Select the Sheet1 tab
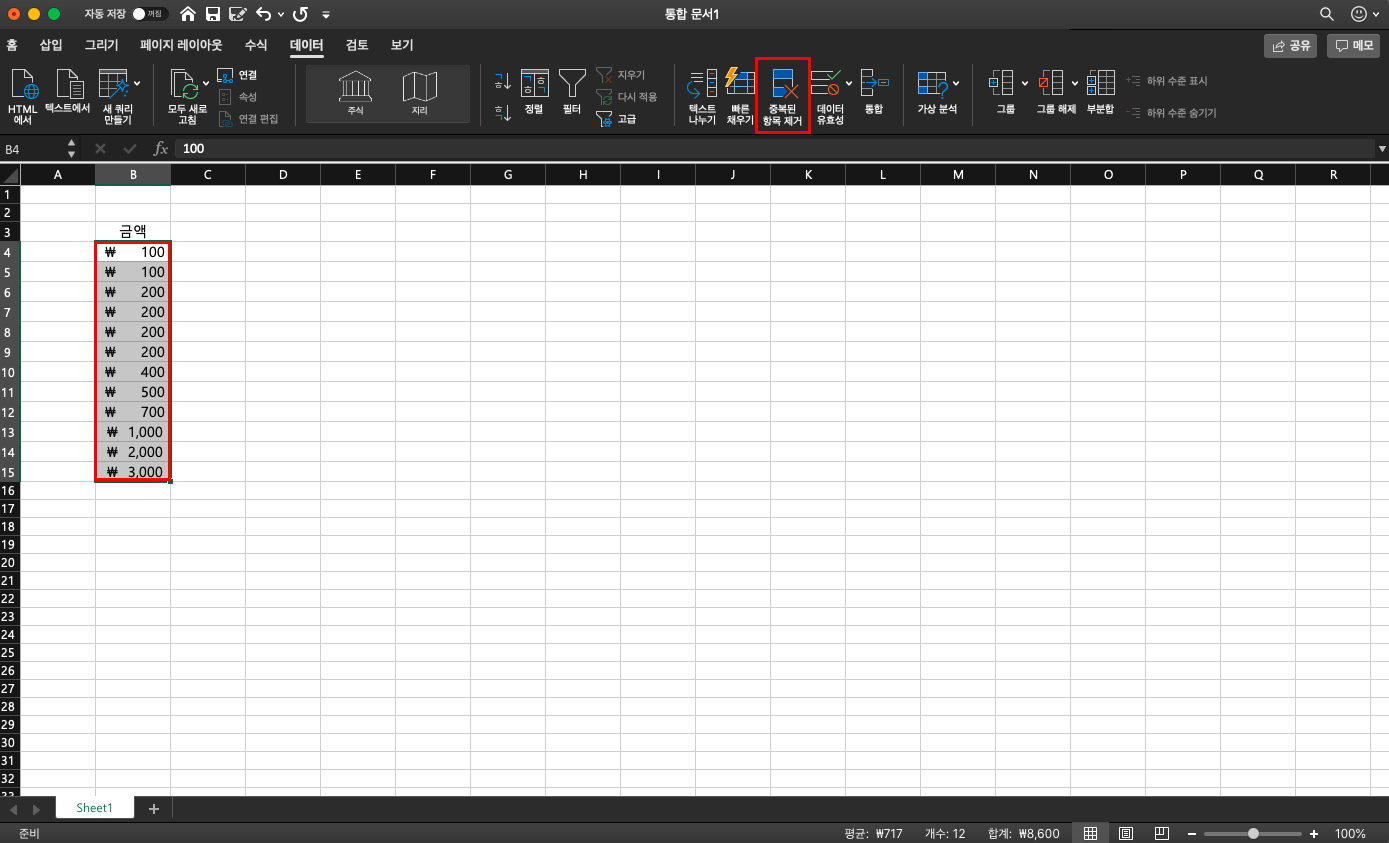 click(95, 808)
